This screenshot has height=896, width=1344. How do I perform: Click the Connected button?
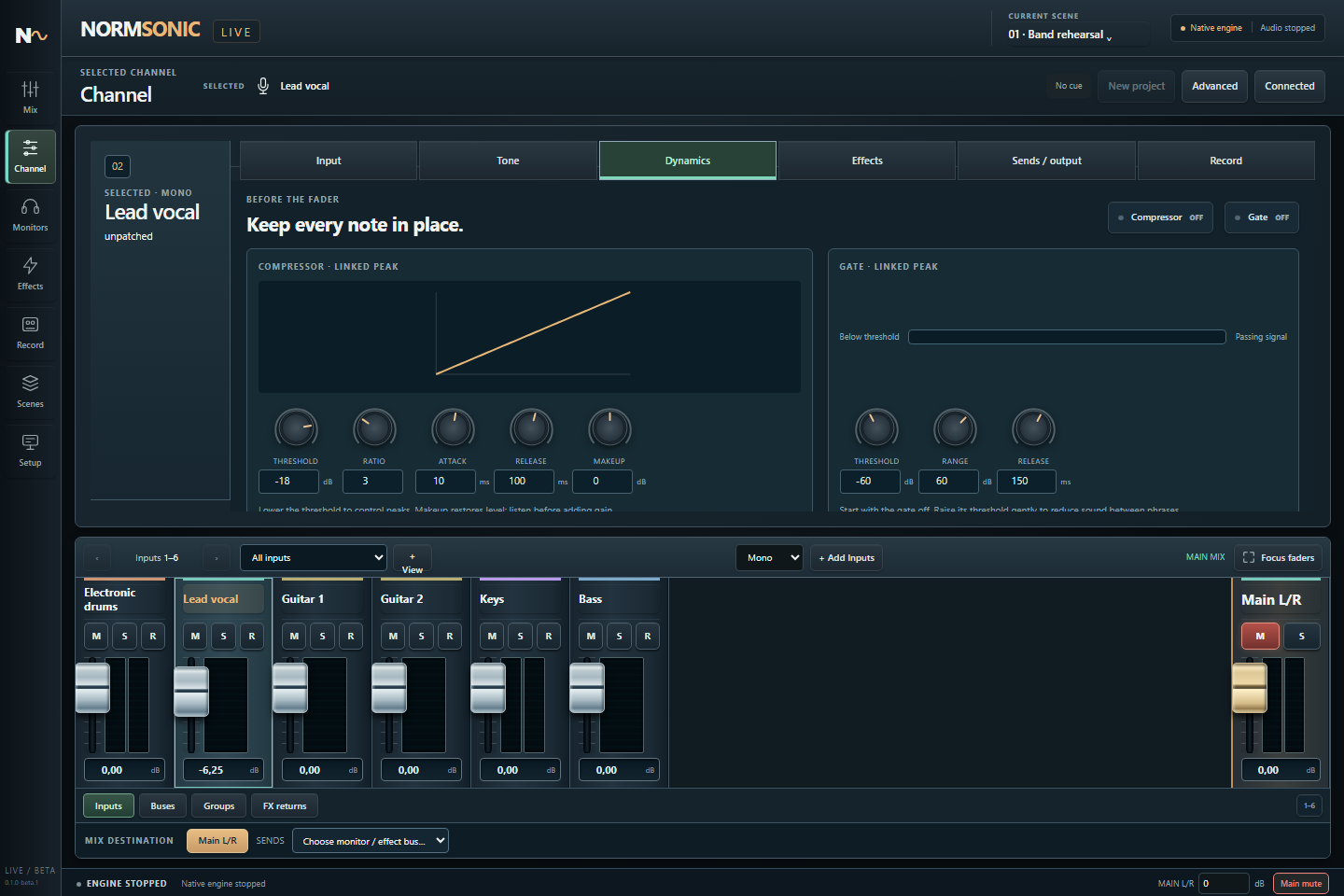(1290, 86)
